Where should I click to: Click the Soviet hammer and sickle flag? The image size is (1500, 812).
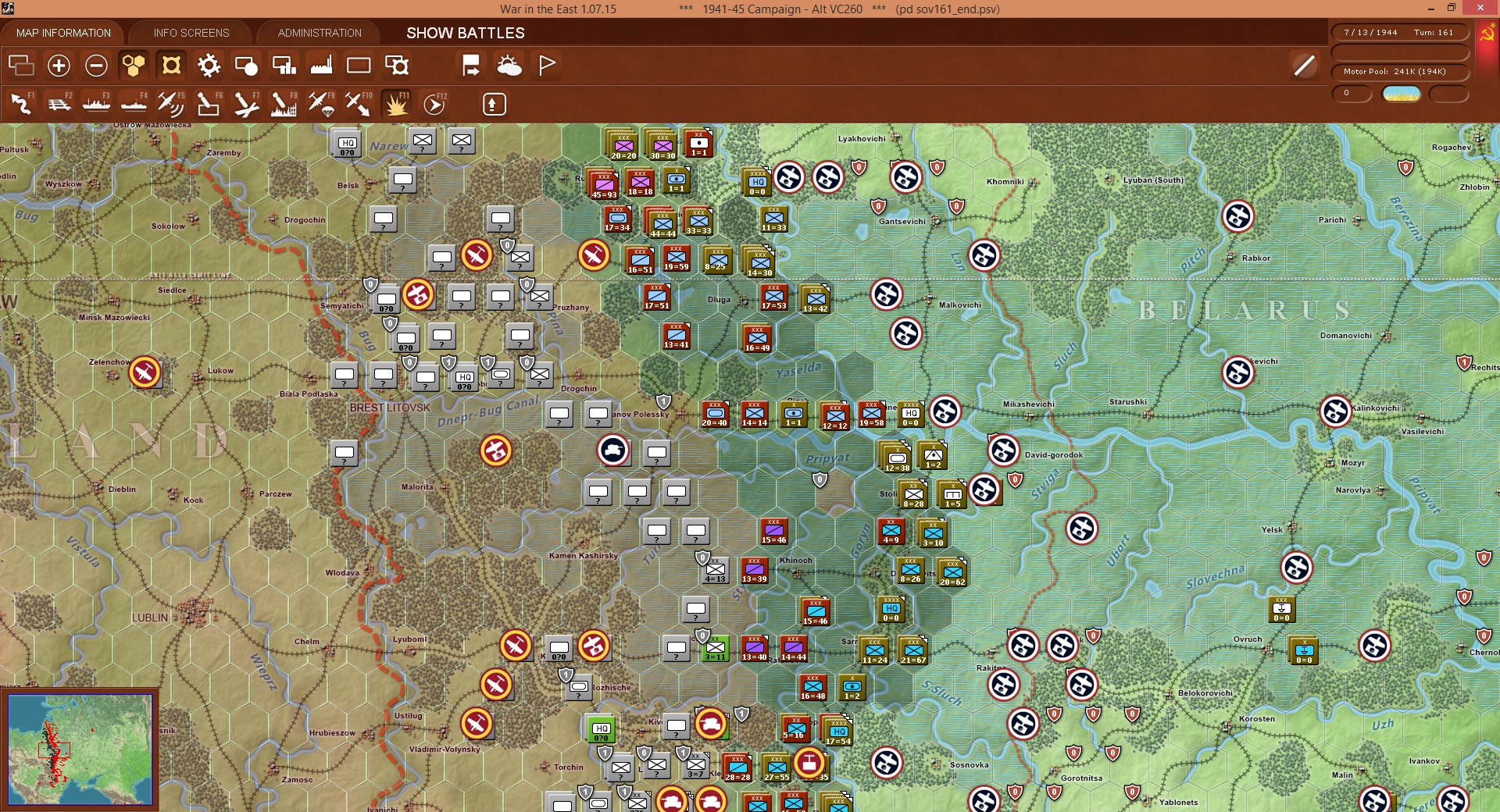(x=1487, y=34)
